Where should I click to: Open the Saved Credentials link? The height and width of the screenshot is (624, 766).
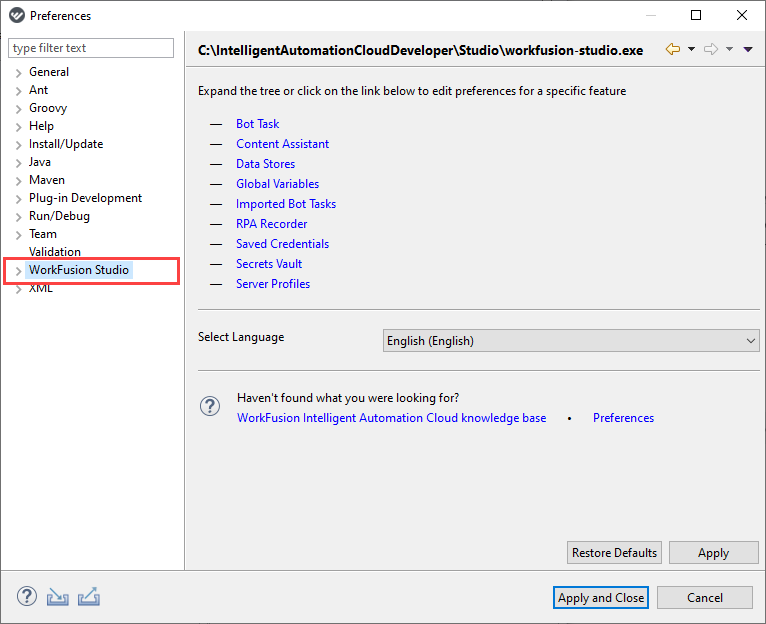coord(282,244)
